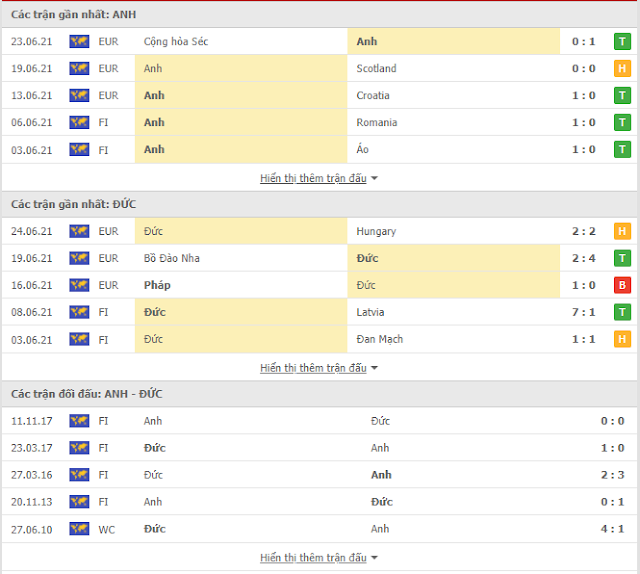The height and width of the screenshot is (574, 640).
Task: Select the 4 : 1 World Cup 2010 score
Action: click(x=612, y=529)
